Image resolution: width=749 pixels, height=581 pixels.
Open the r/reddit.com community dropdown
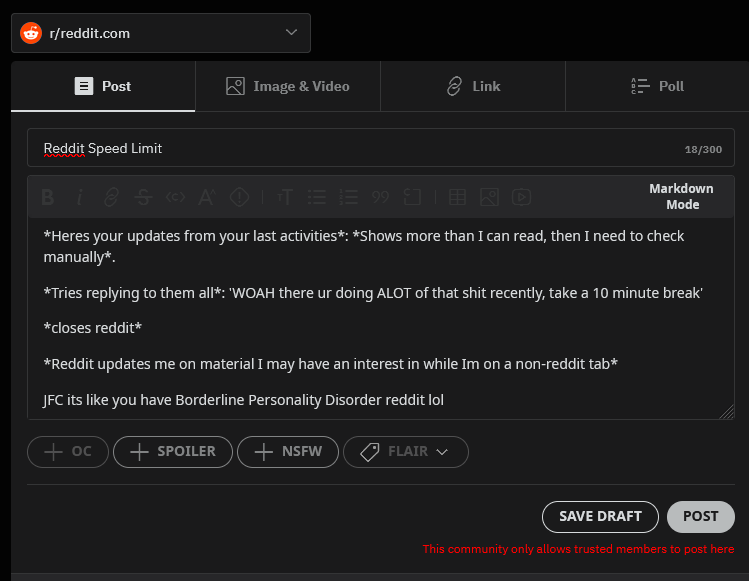pyautogui.click(x=161, y=33)
